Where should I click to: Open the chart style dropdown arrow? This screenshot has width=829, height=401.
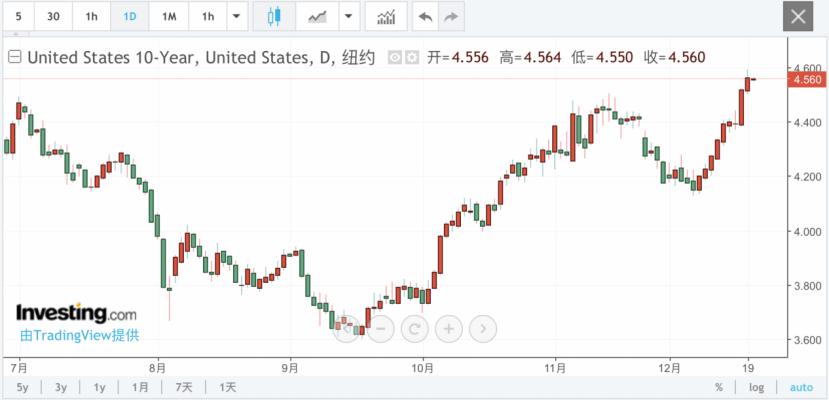click(x=348, y=16)
